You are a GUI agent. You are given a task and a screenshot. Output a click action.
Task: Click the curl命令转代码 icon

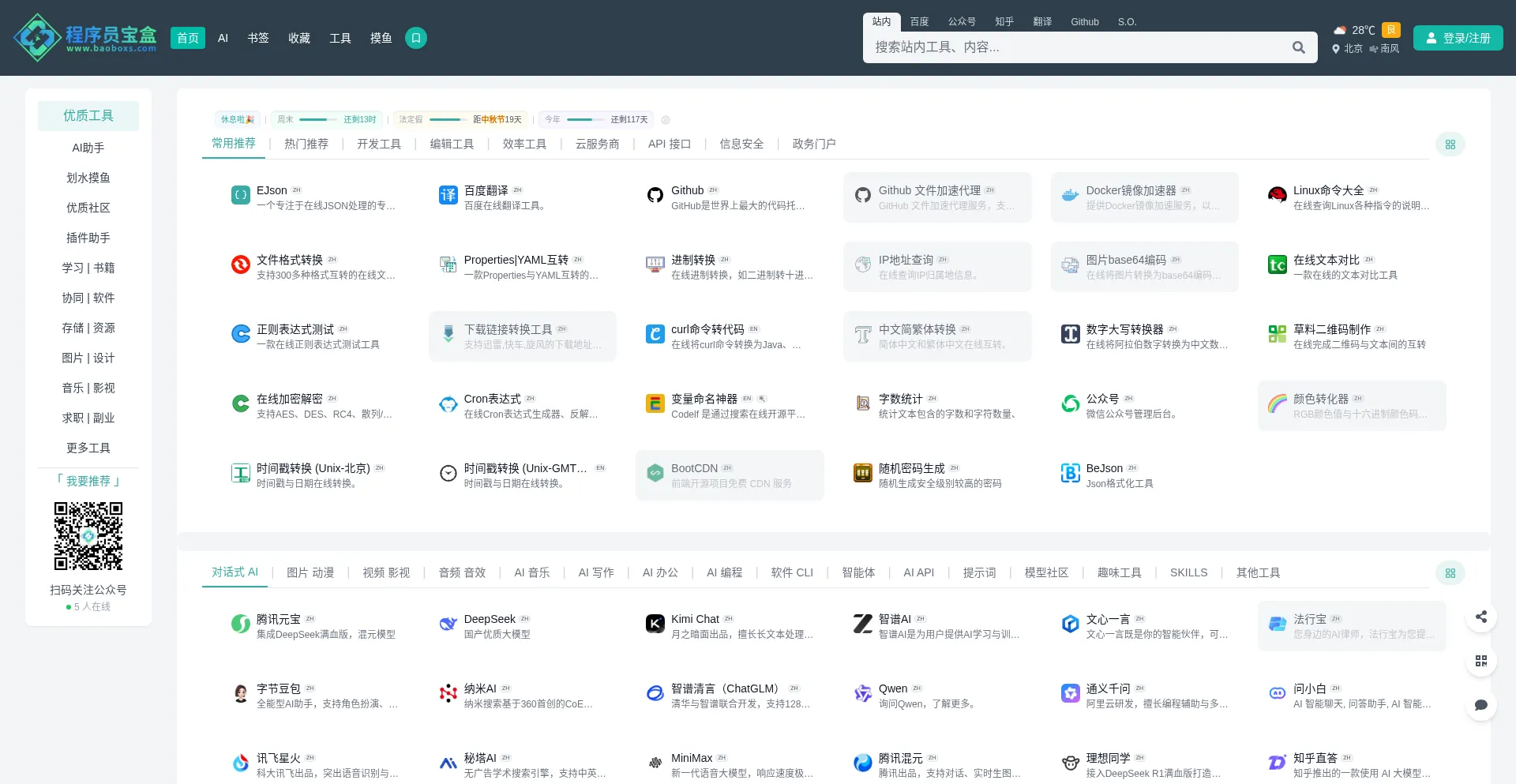click(655, 334)
